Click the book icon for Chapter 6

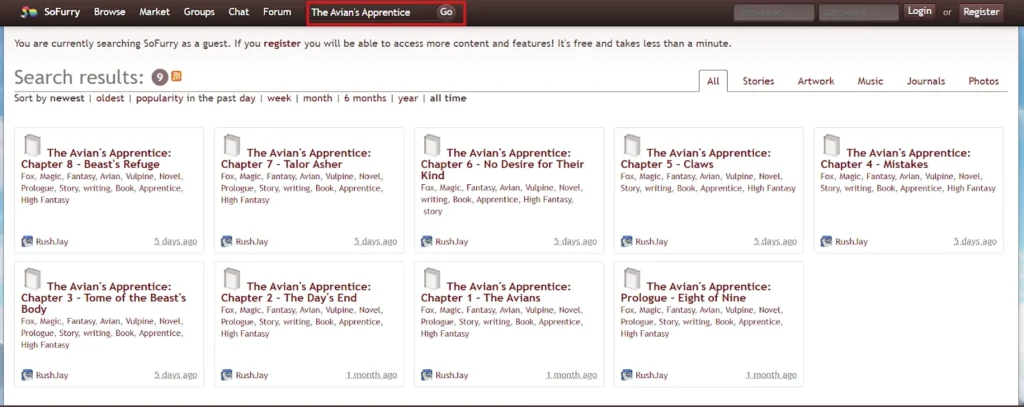point(432,144)
